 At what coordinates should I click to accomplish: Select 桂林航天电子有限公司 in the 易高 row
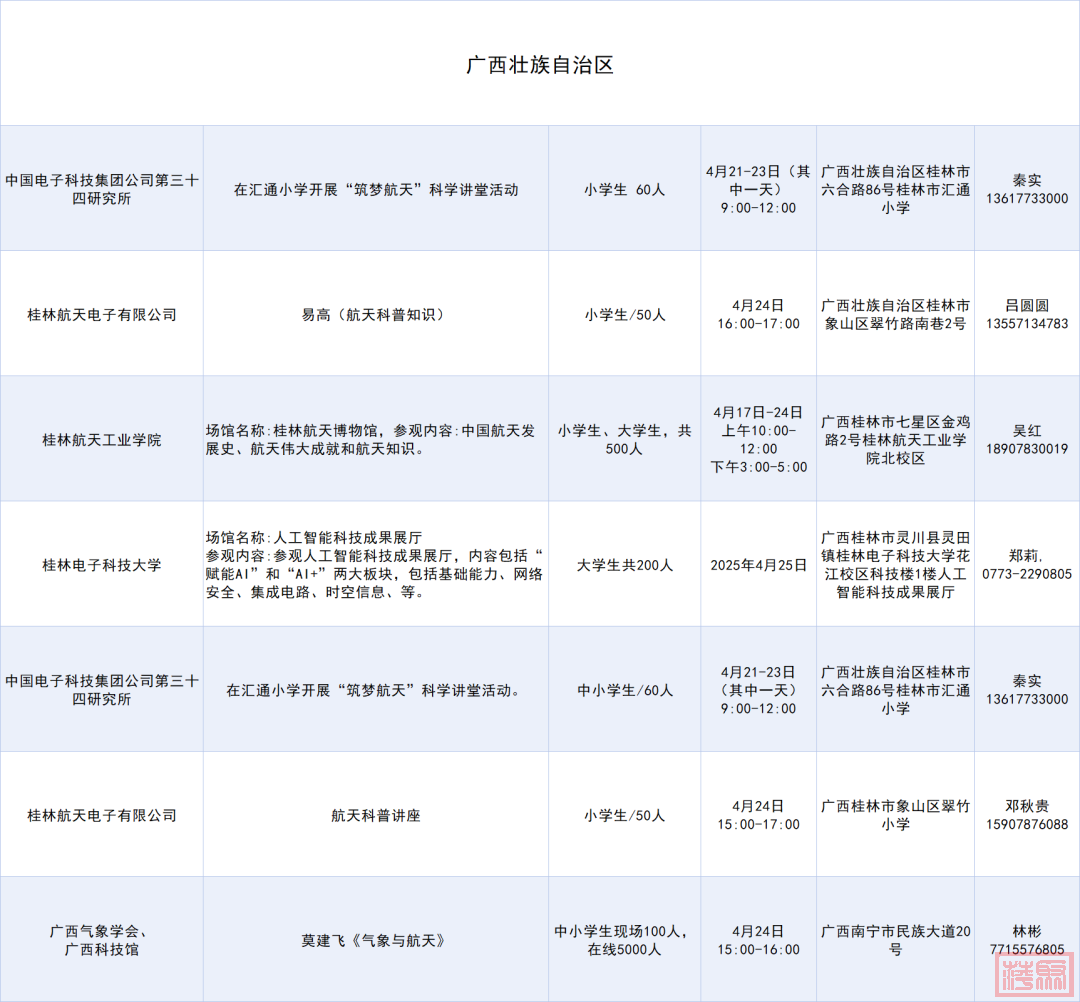tap(102, 315)
